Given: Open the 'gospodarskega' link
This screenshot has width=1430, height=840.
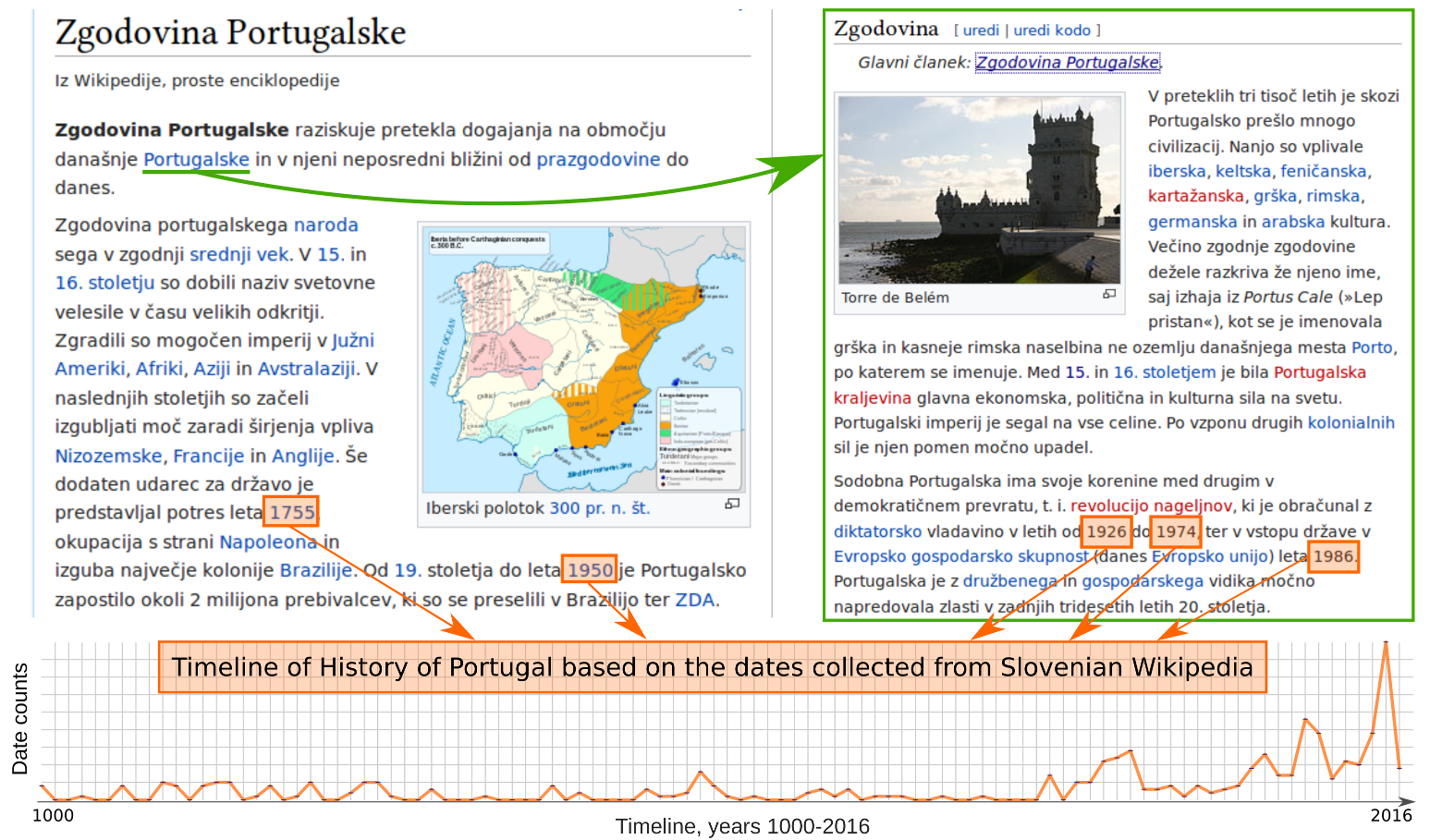Looking at the screenshot, I should point(1143,581).
